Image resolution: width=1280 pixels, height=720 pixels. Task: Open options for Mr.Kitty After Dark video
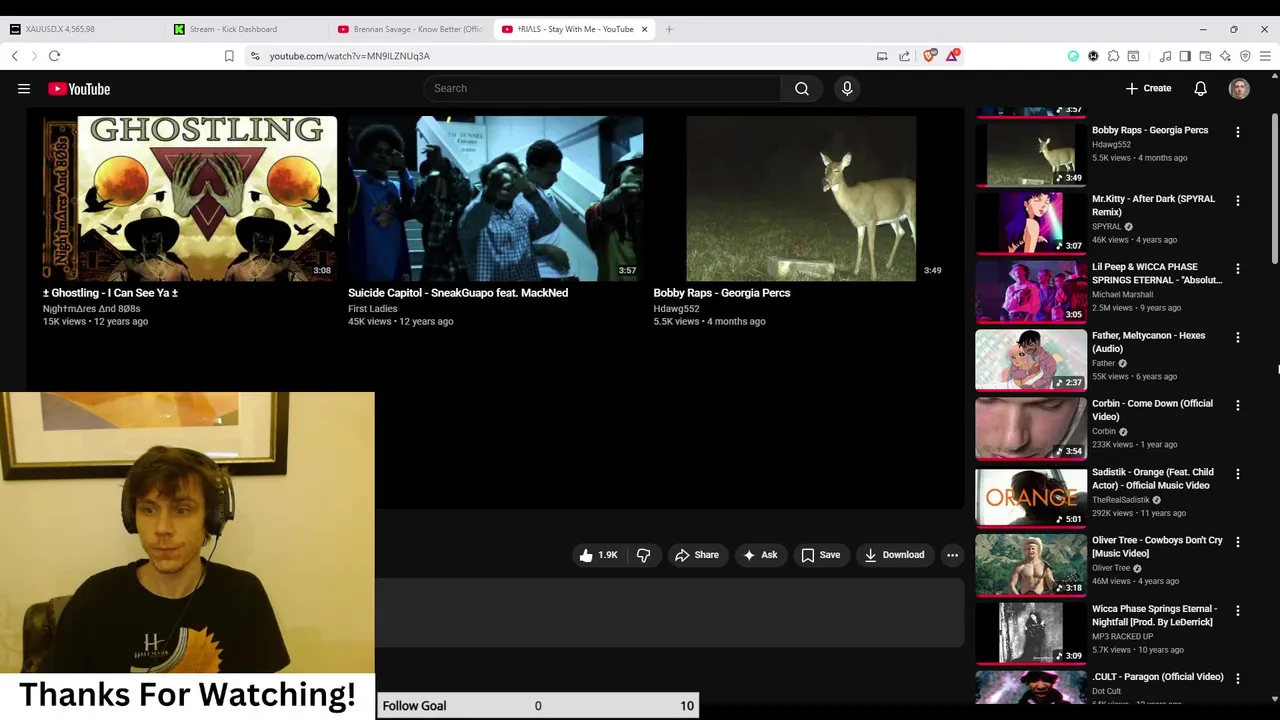click(1237, 201)
